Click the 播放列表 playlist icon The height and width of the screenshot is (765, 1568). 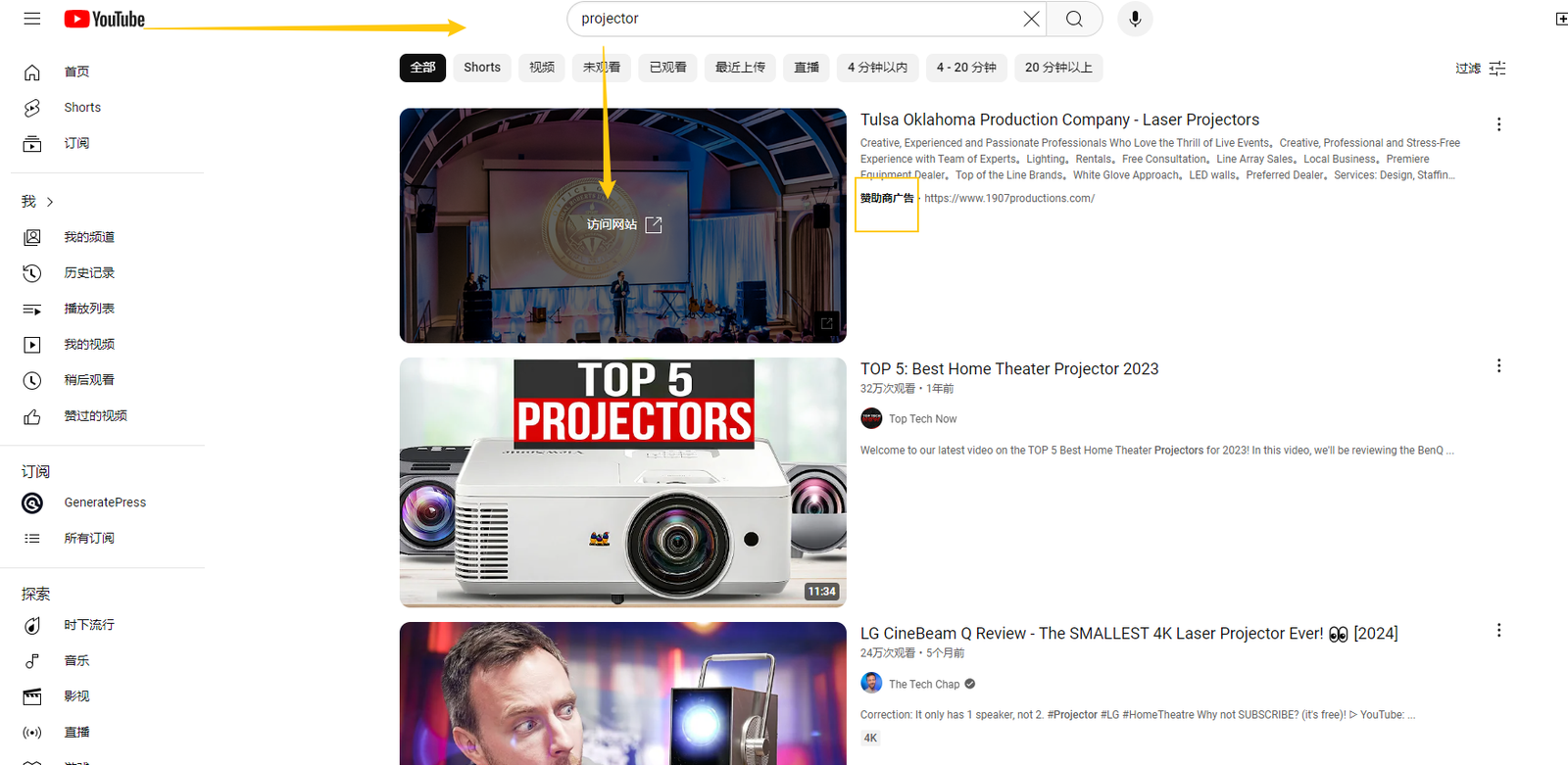pyautogui.click(x=32, y=309)
